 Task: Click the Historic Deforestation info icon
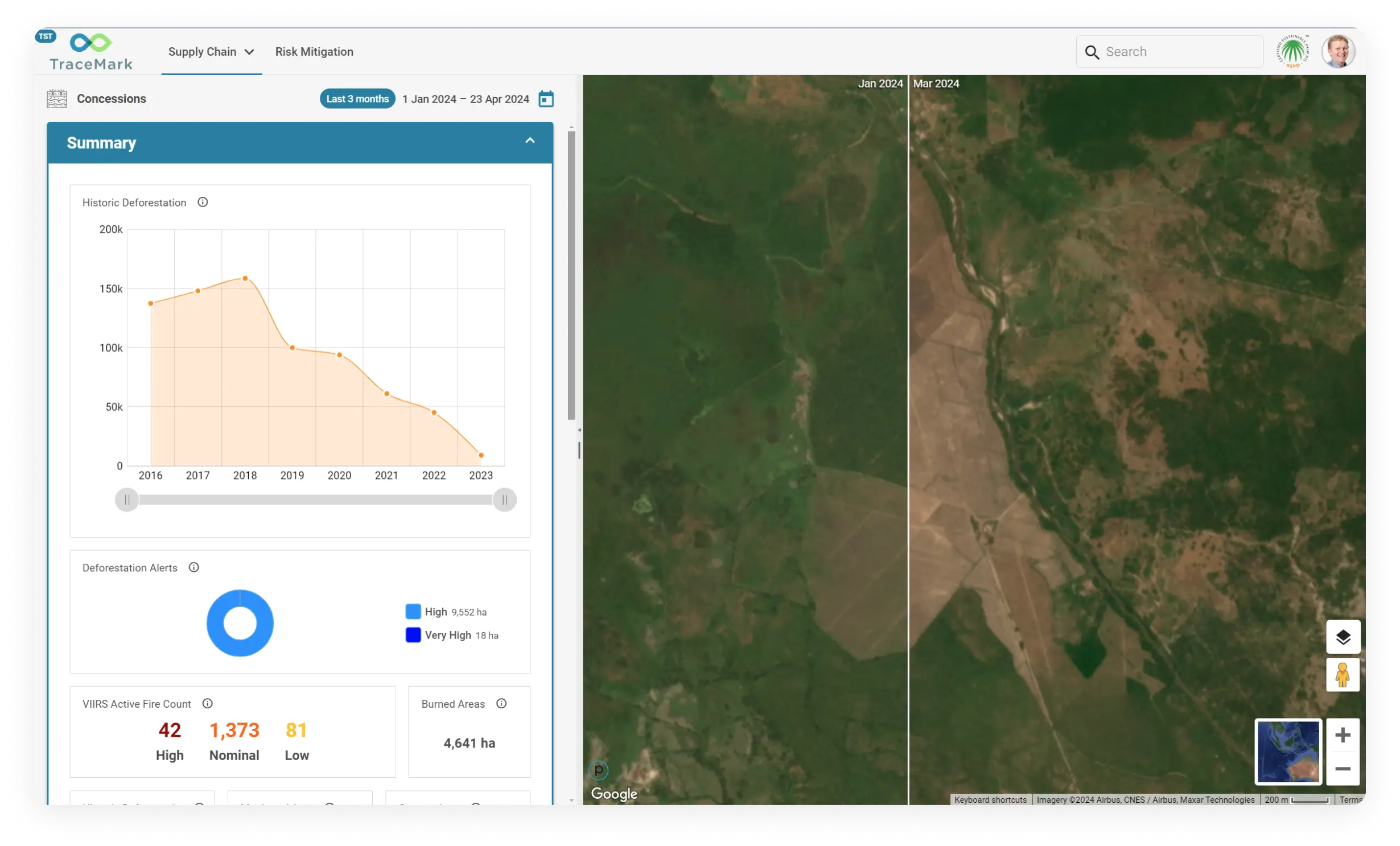point(203,203)
